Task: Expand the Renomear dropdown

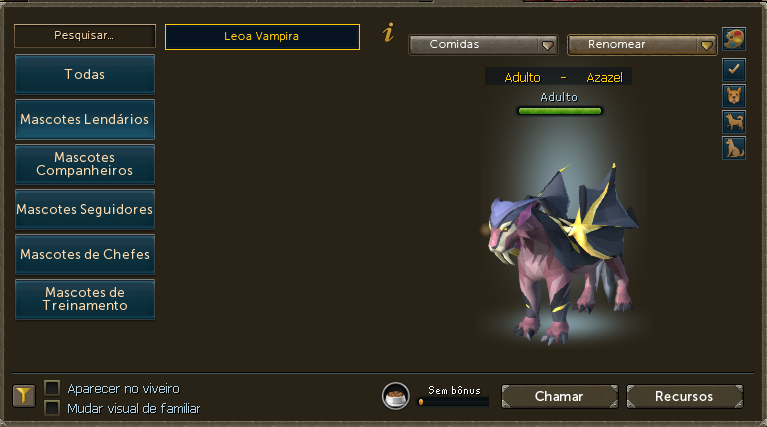Action: click(642, 45)
